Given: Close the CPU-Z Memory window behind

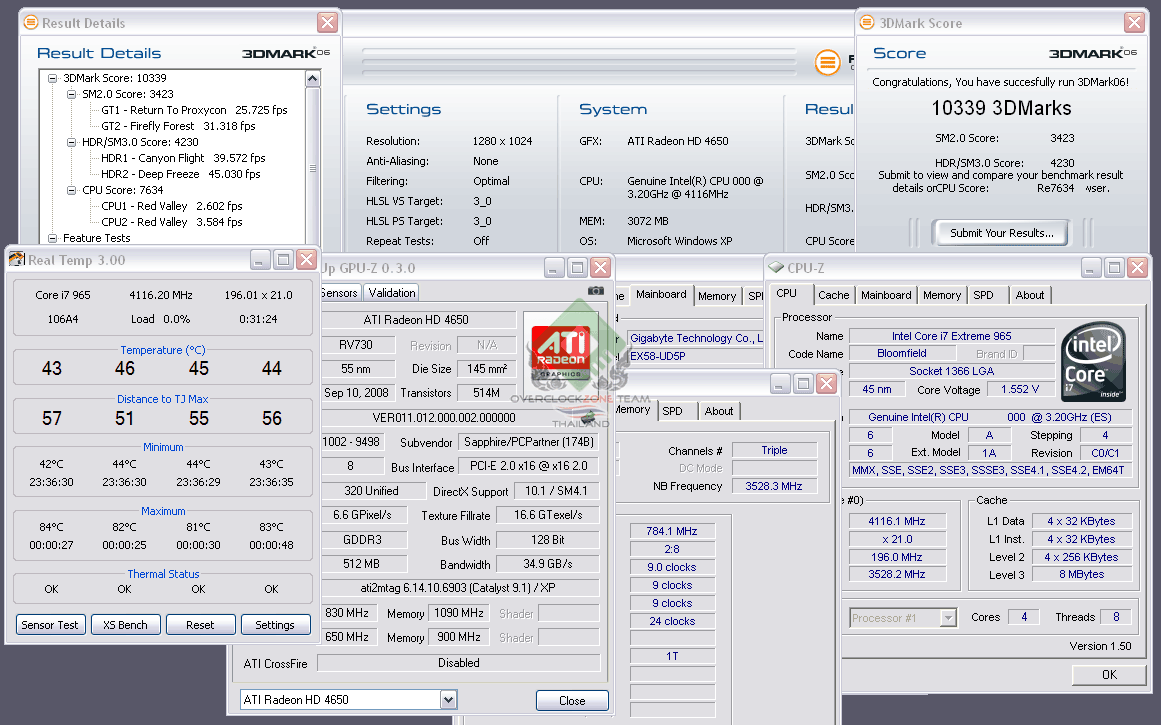Looking at the screenshot, I should pos(826,383).
